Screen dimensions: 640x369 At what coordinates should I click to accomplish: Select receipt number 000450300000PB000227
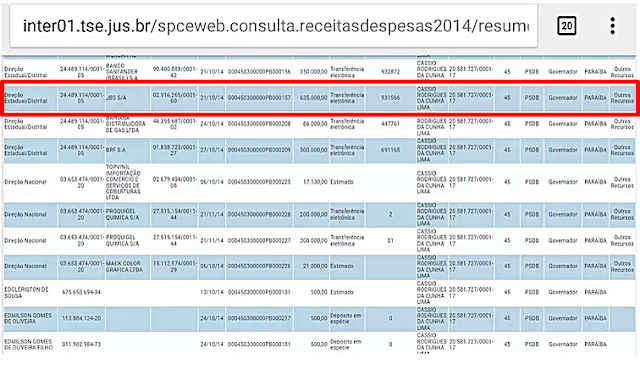(259, 241)
